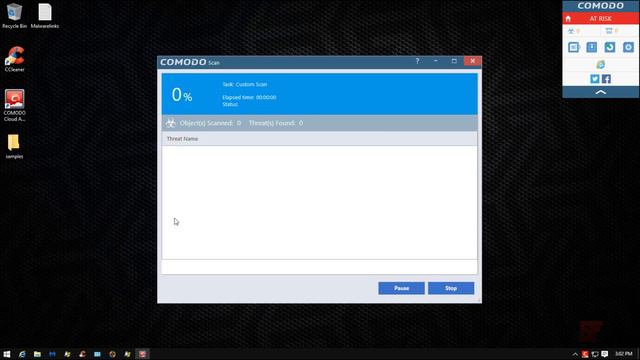
Task: Select the samples folder on desktop
Action: tap(14, 146)
